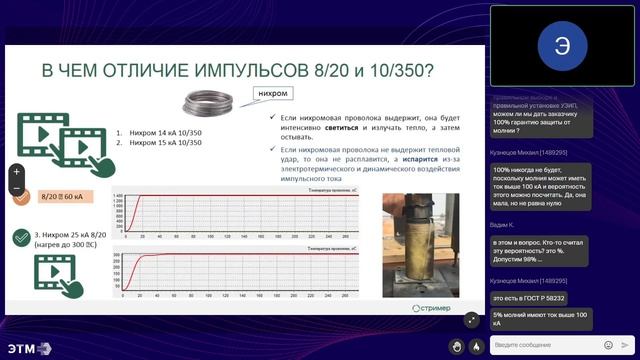The image size is (640, 360).
Task: Open the ETM logo
Action: [x=29, y=349]
